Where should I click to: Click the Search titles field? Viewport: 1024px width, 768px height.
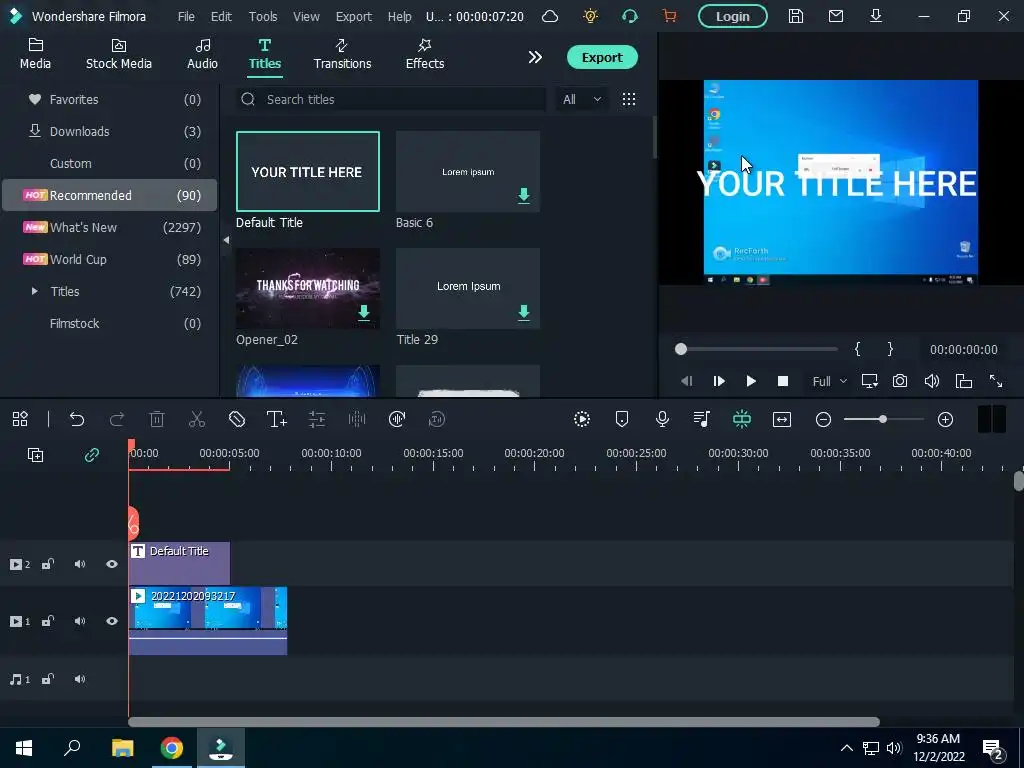pos(391,99)
